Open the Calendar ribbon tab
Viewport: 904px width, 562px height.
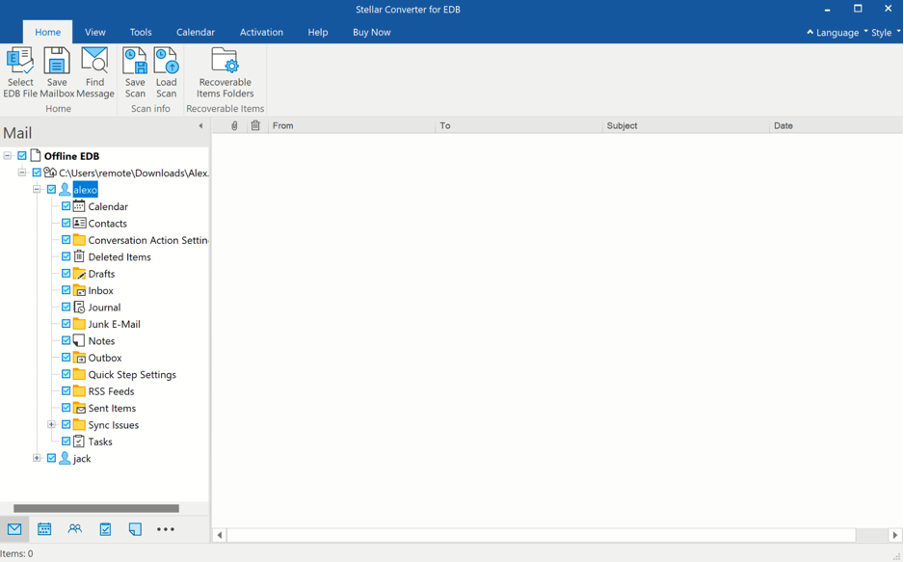tap(195, 32)
